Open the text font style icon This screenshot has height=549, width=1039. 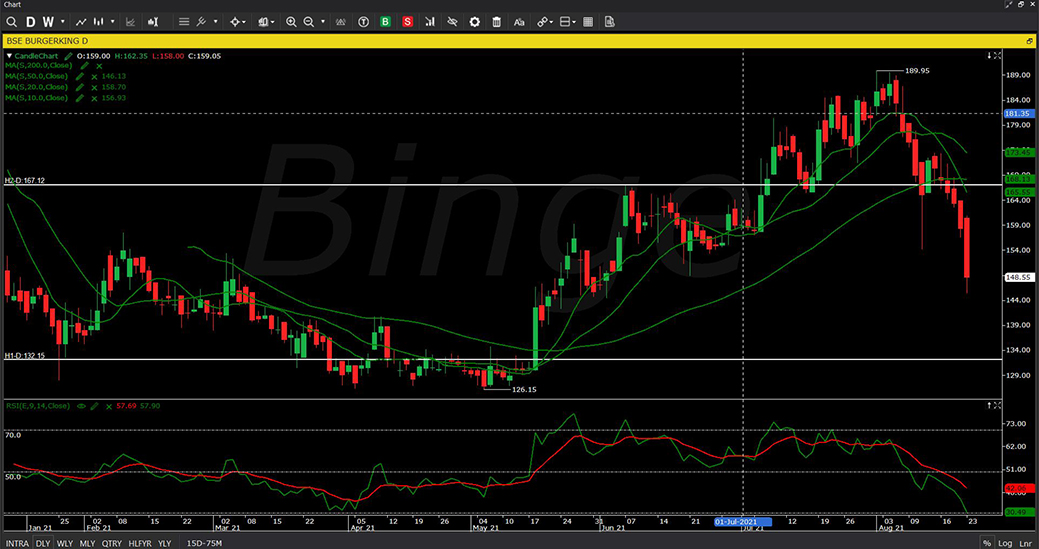pyautogui.click(x=519, y=22)
